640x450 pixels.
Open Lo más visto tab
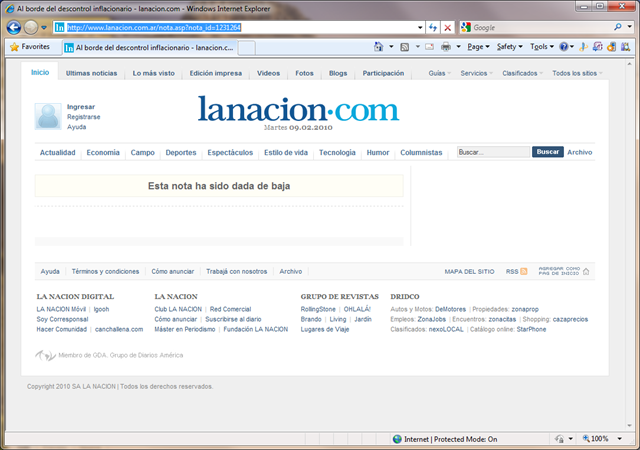tap(153, 73)
